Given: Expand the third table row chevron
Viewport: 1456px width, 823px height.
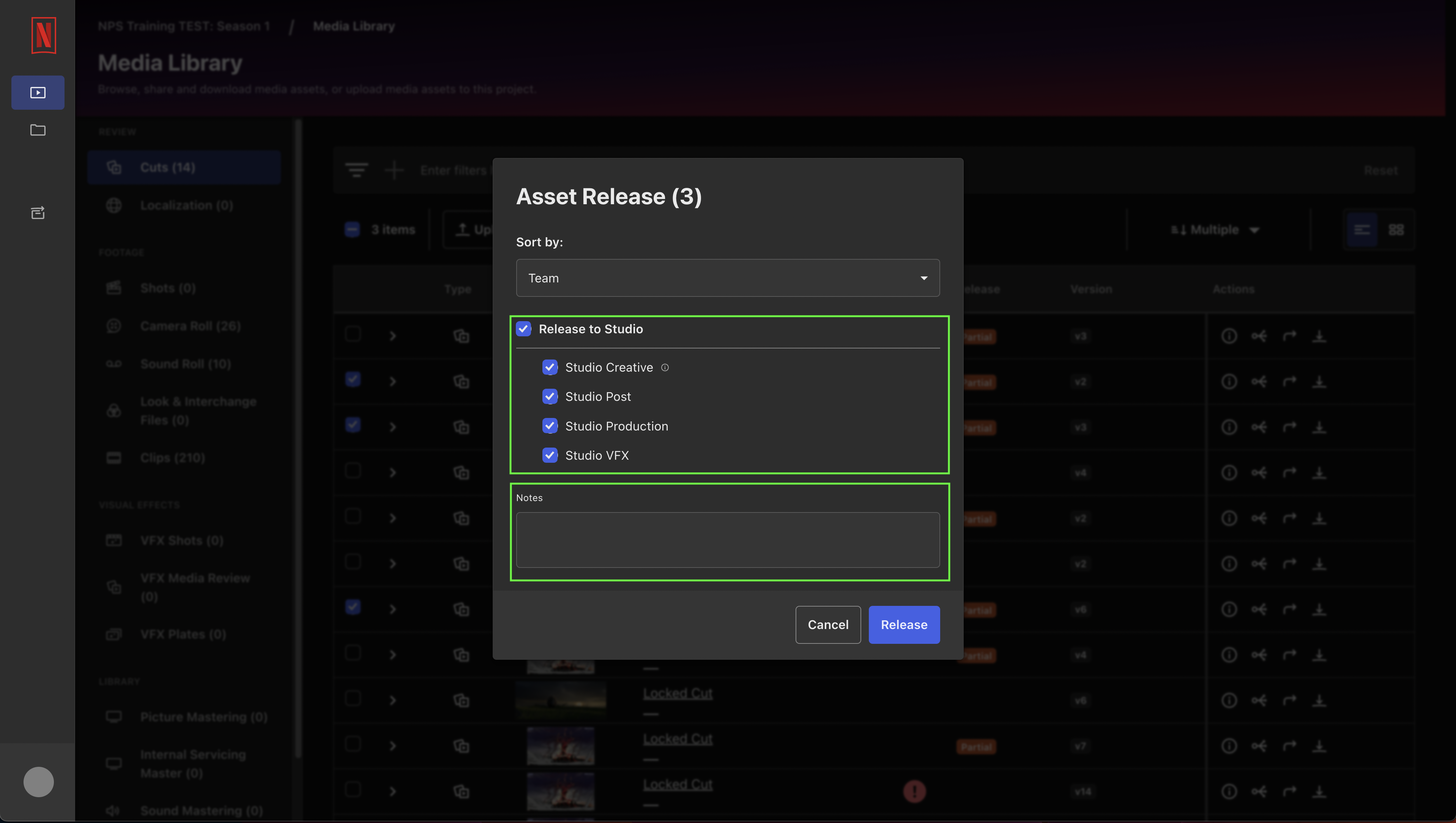Looking at the screenshot, I should 393,427.
